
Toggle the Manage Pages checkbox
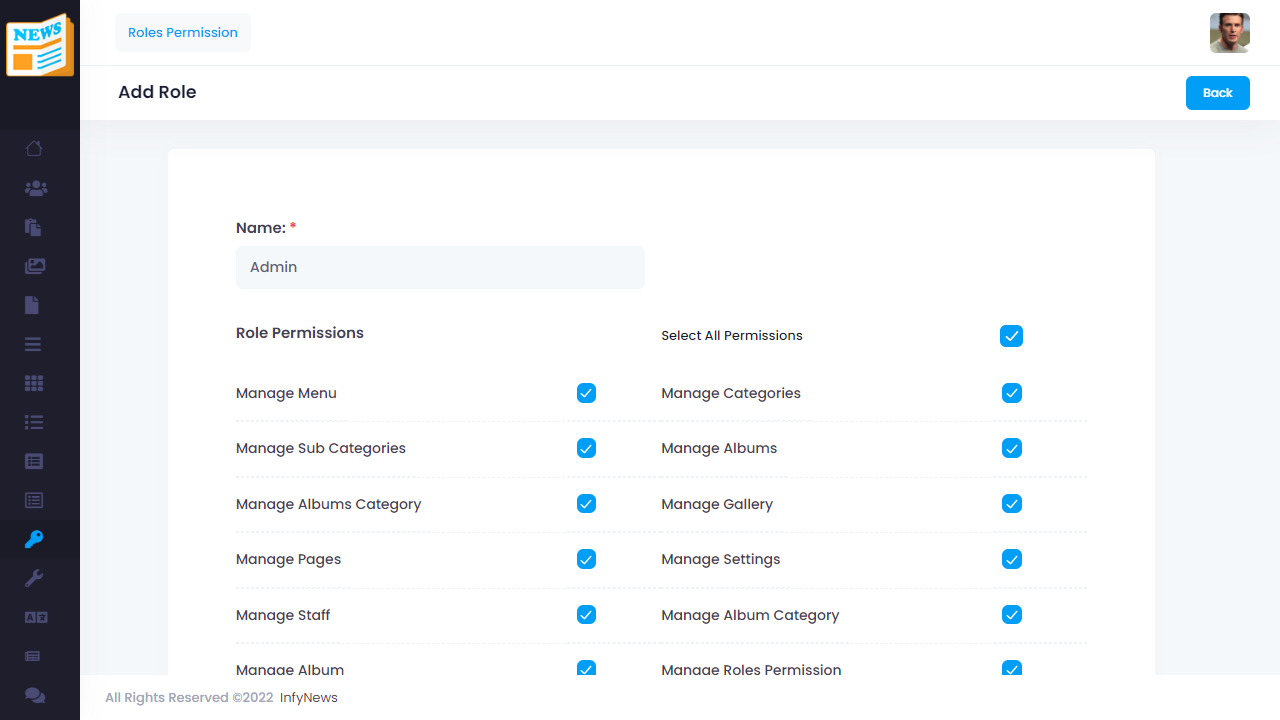coord(586,559)
